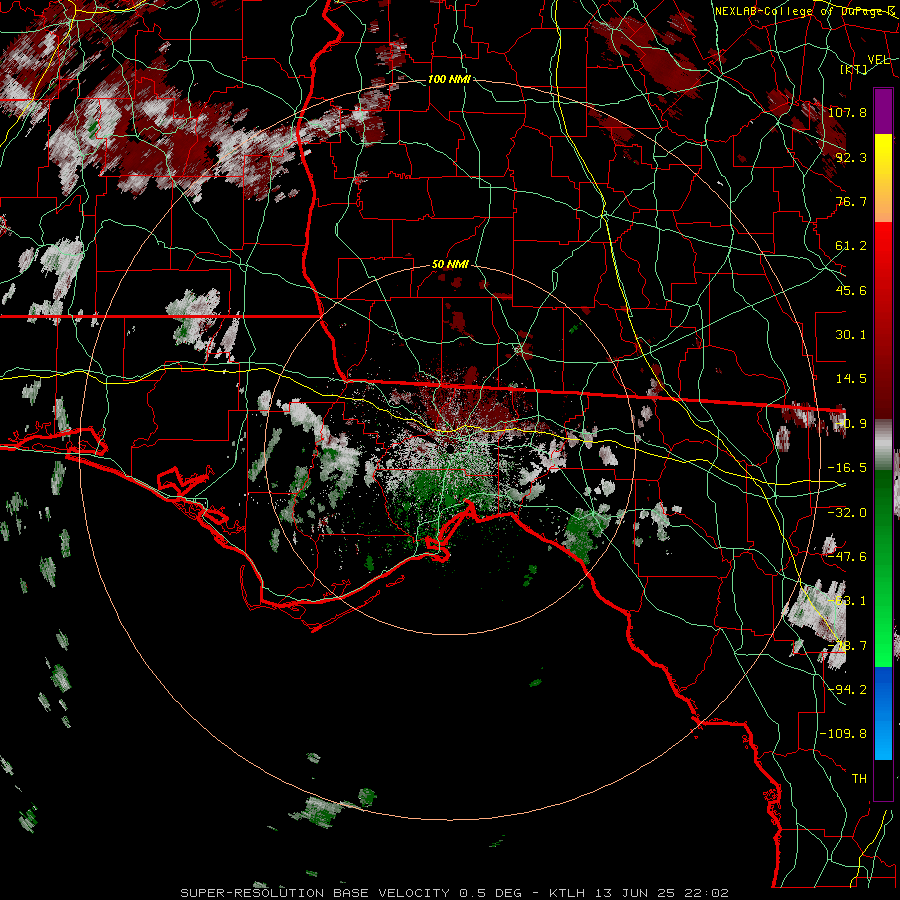Click the 14.5 legend value
900x900 pixels.
pos(851,379)
